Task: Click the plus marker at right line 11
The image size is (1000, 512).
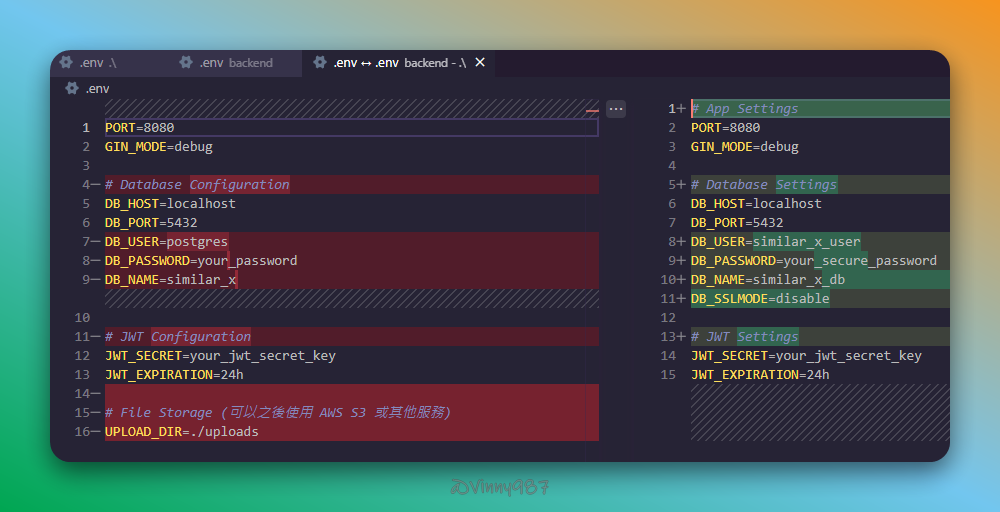Action: point(682,299)
